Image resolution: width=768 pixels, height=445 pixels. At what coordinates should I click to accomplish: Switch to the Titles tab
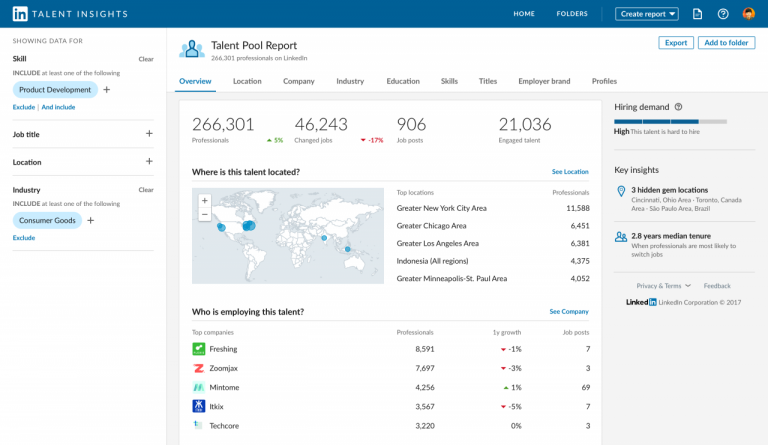point(488,81)
